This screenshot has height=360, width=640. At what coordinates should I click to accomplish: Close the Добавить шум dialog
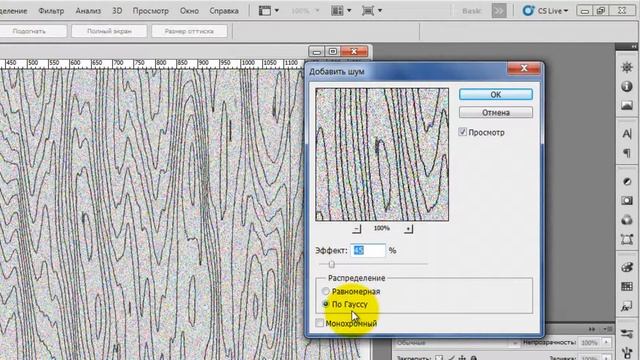click(524, 68)
